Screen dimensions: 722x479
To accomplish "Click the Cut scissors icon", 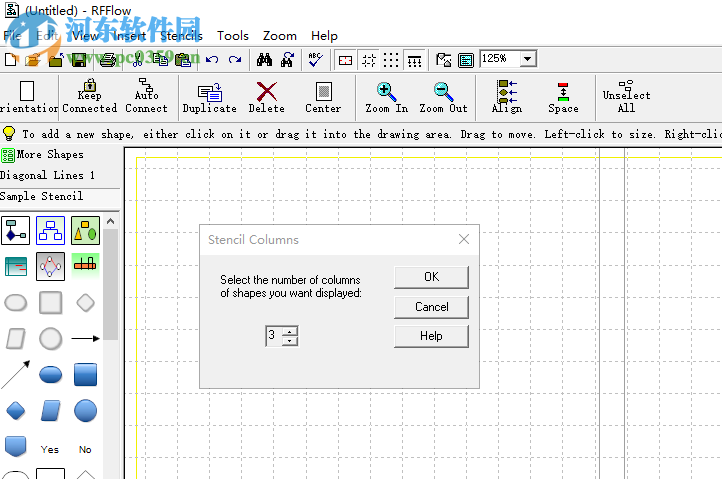I will 137,59.
